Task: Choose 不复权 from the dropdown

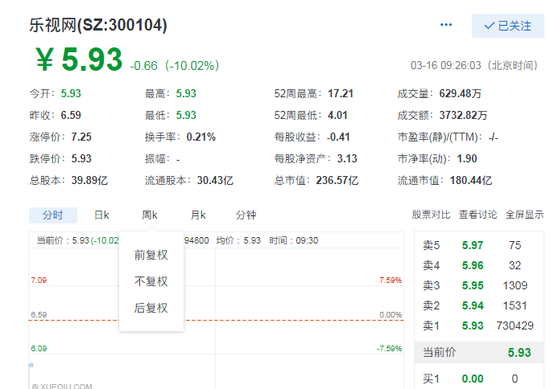Action: tap(151, 281)
